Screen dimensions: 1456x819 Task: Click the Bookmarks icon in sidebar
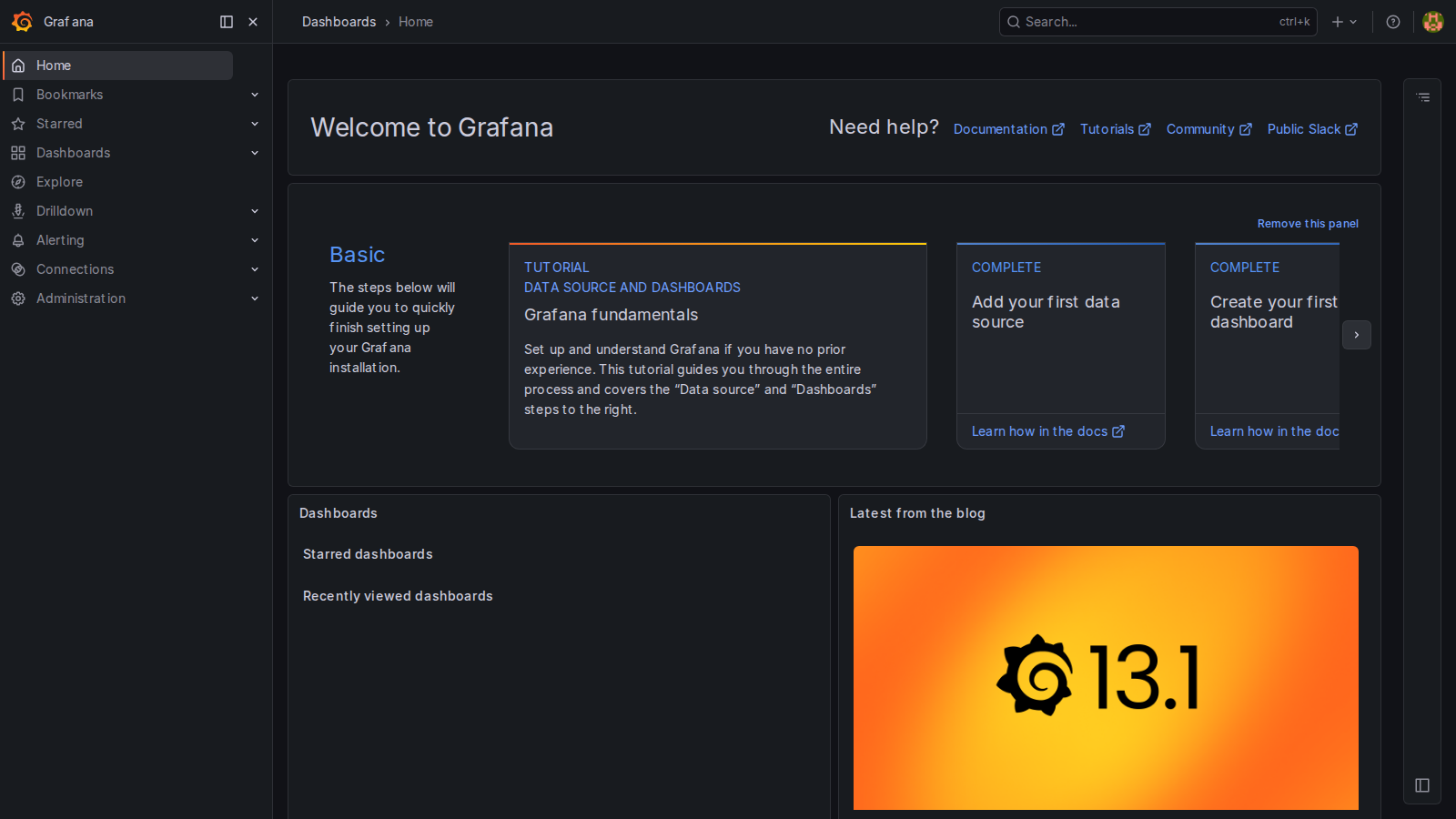(x=18, y=95)
